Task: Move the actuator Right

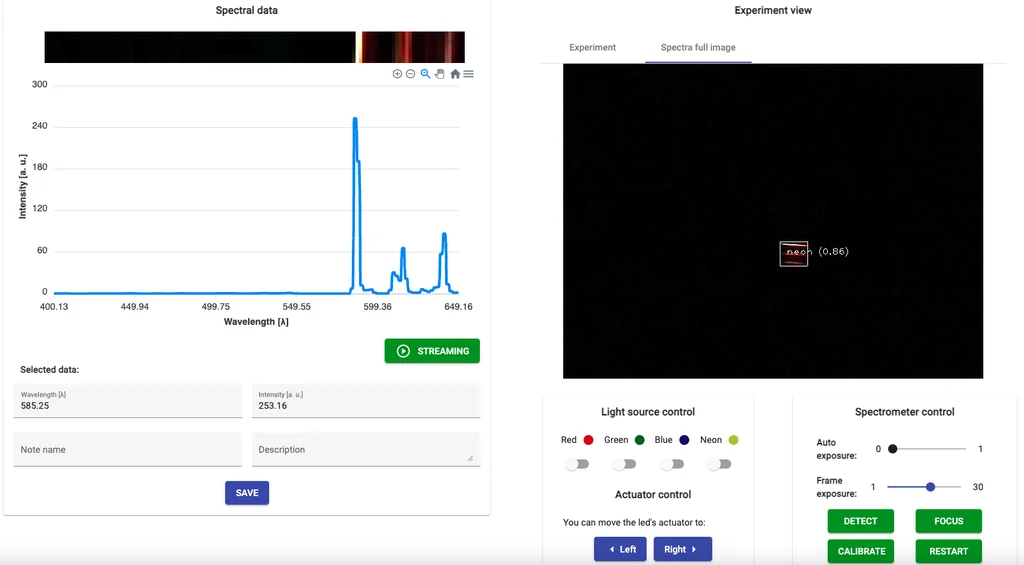Action: pyautogui.click(x=682, y=549)
